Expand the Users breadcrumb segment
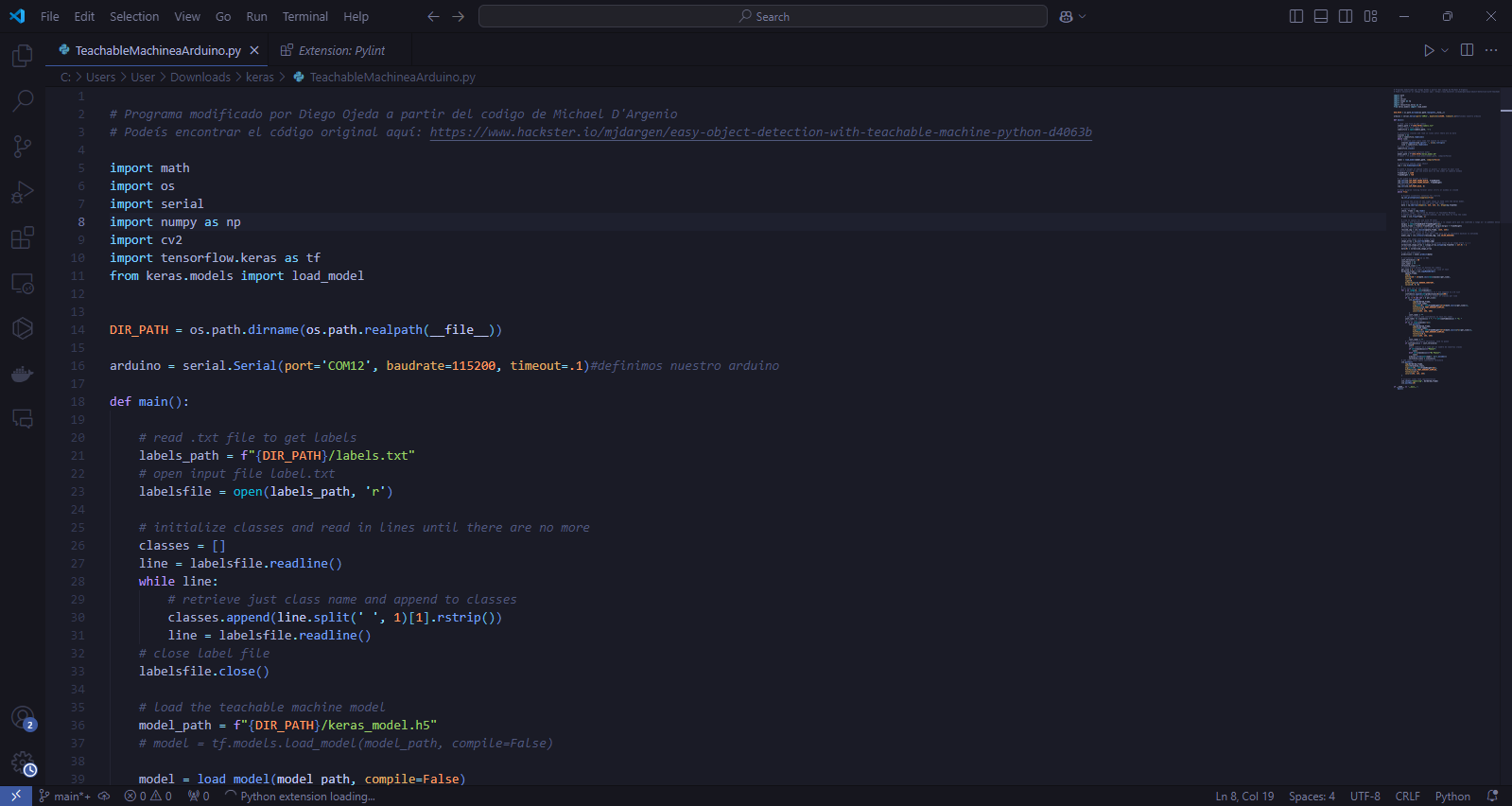 (100, 77)
